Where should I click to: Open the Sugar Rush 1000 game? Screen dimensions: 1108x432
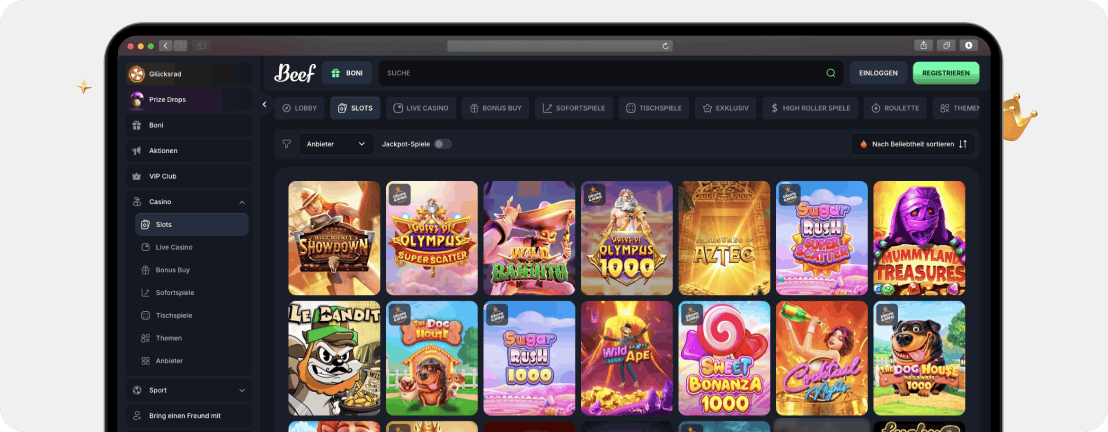click(x=529, y=358)
